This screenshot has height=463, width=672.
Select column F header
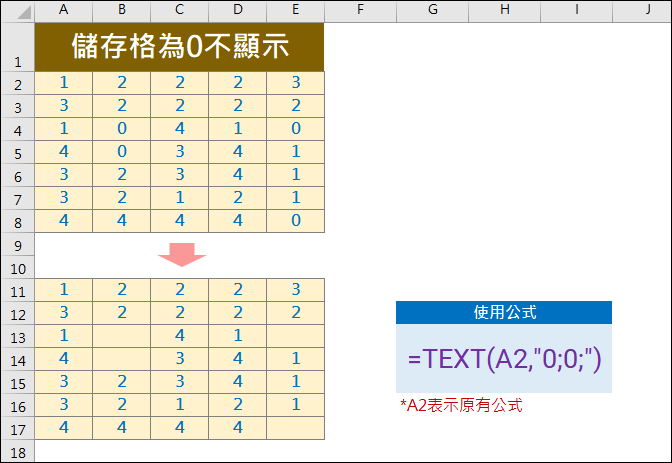(x=360, y=11)
